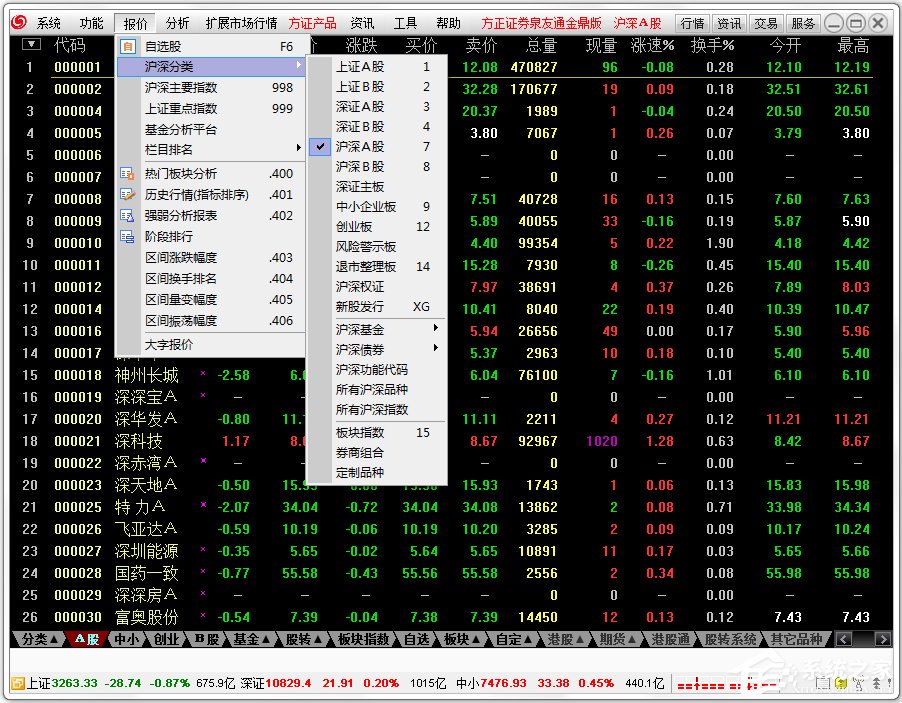Choose 沪深主要指数 menu item

[x=211, y=87]
